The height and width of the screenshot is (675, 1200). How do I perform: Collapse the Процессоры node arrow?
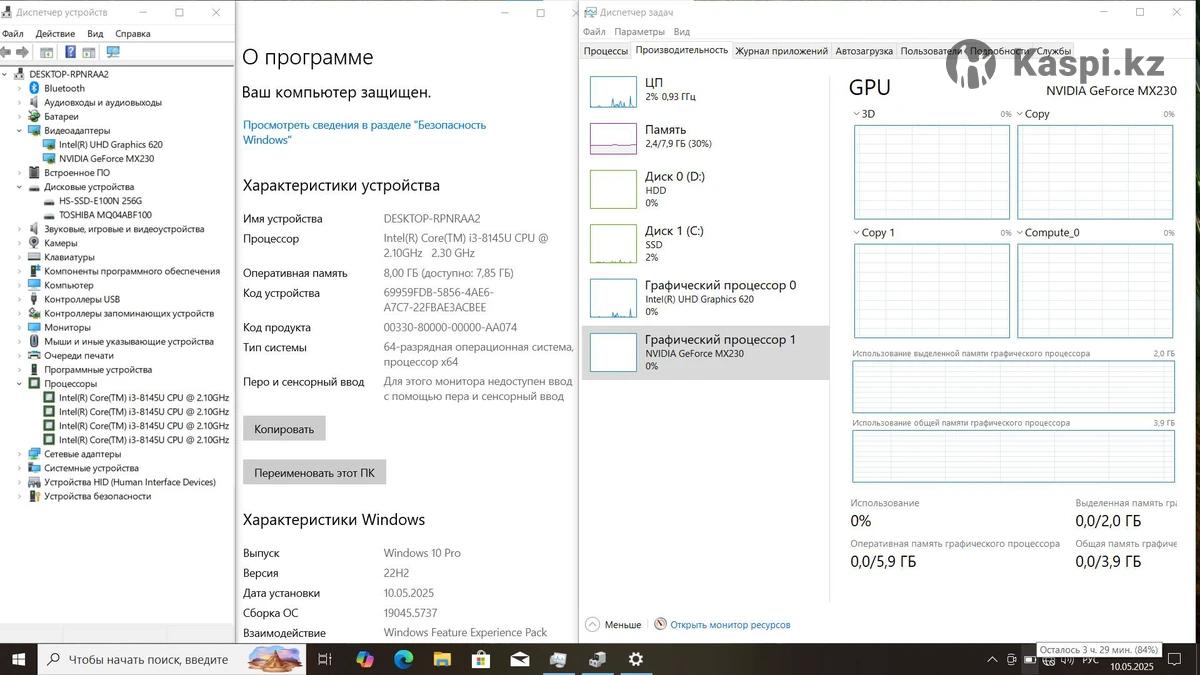[19, 383]
